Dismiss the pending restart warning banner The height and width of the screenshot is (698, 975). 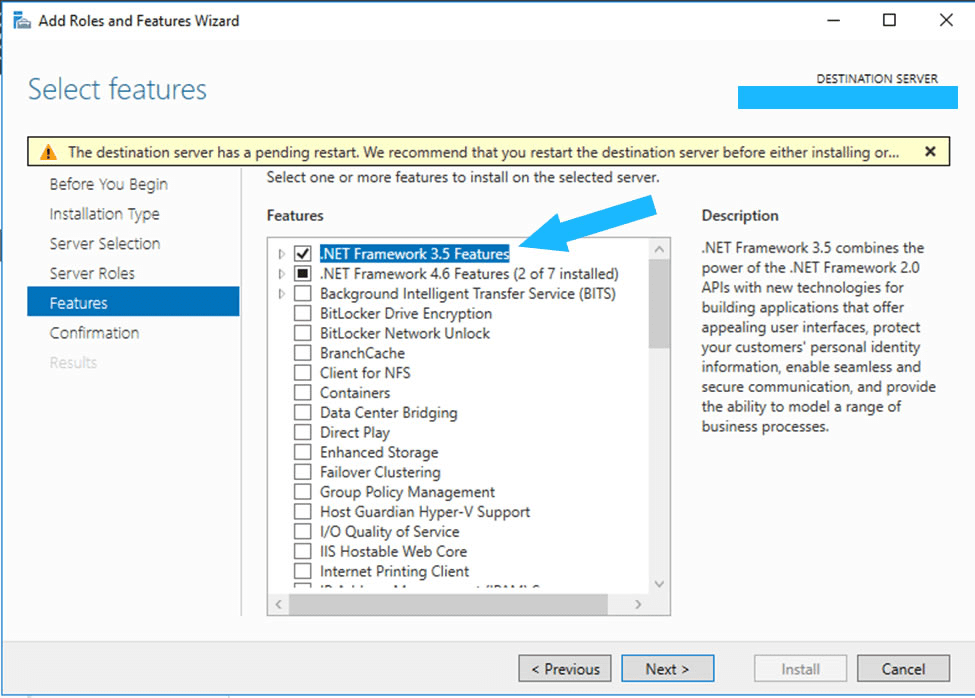coord(930,152)
